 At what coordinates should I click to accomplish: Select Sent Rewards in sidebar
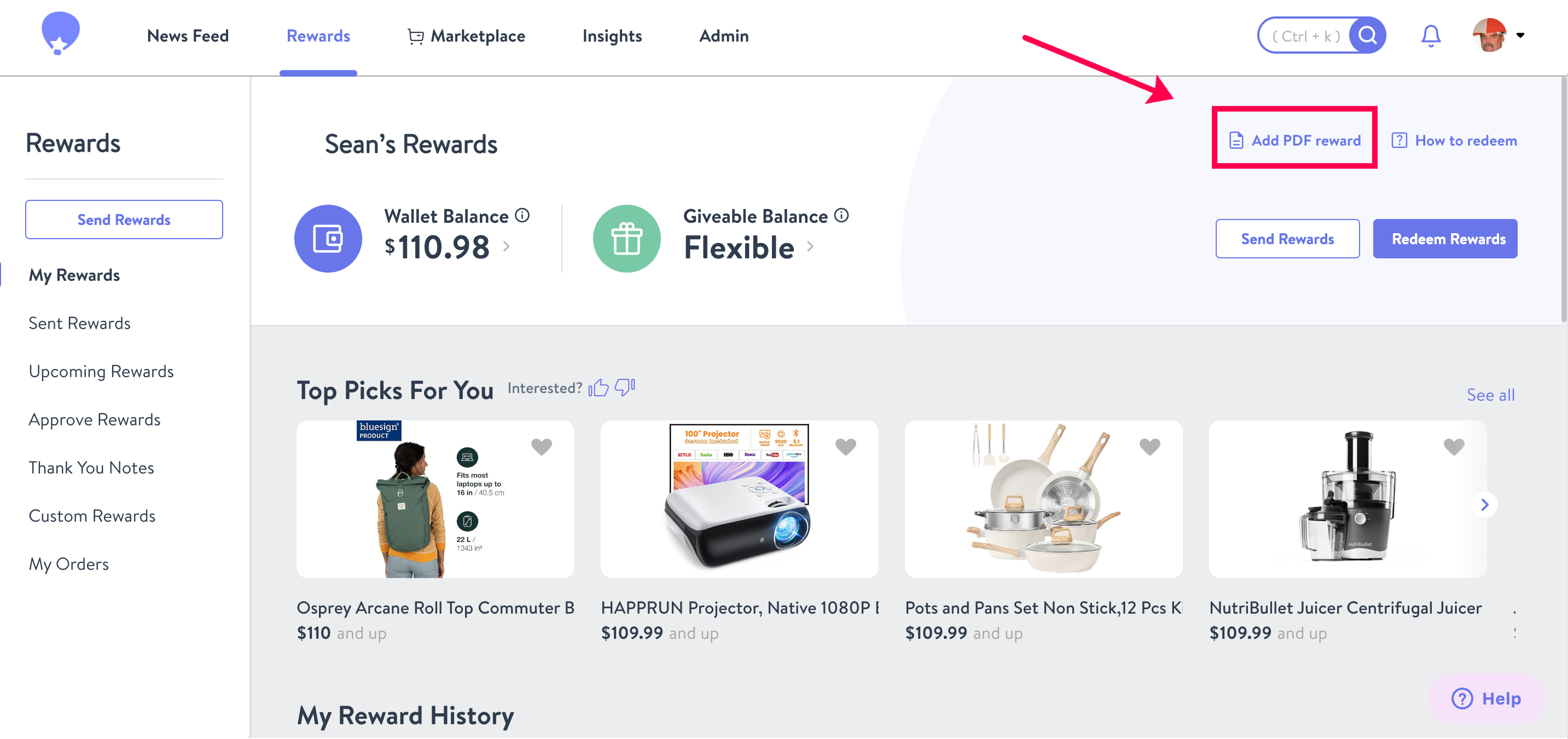coord(80,323)
